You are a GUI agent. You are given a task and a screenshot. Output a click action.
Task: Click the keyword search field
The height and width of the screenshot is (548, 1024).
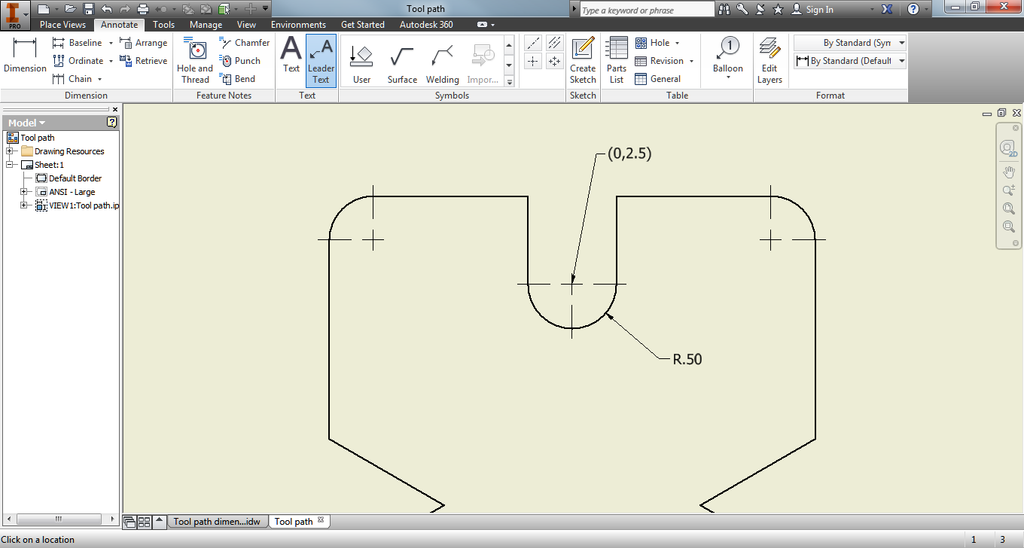[x=647, y=10]
